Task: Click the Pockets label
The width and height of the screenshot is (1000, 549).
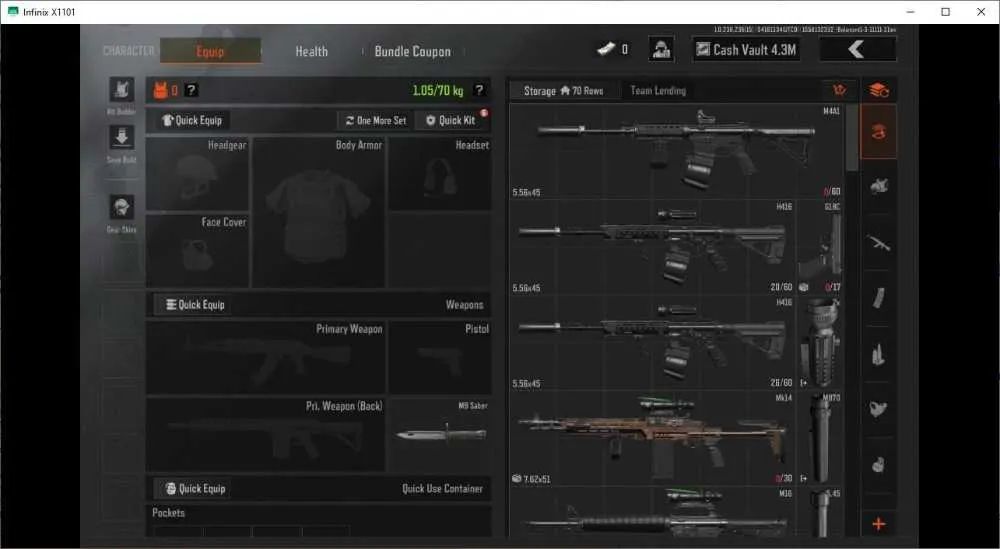Action: (x=168, y=513)
